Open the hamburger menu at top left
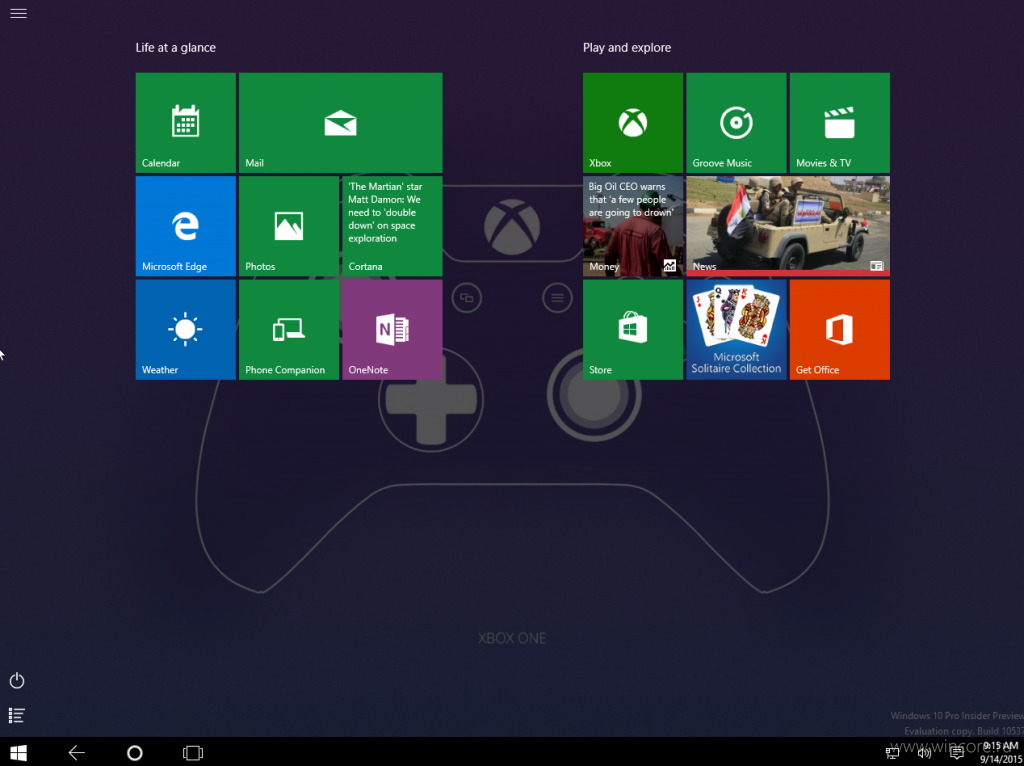This screenshot has height=766, width=1024. point(18,13)
